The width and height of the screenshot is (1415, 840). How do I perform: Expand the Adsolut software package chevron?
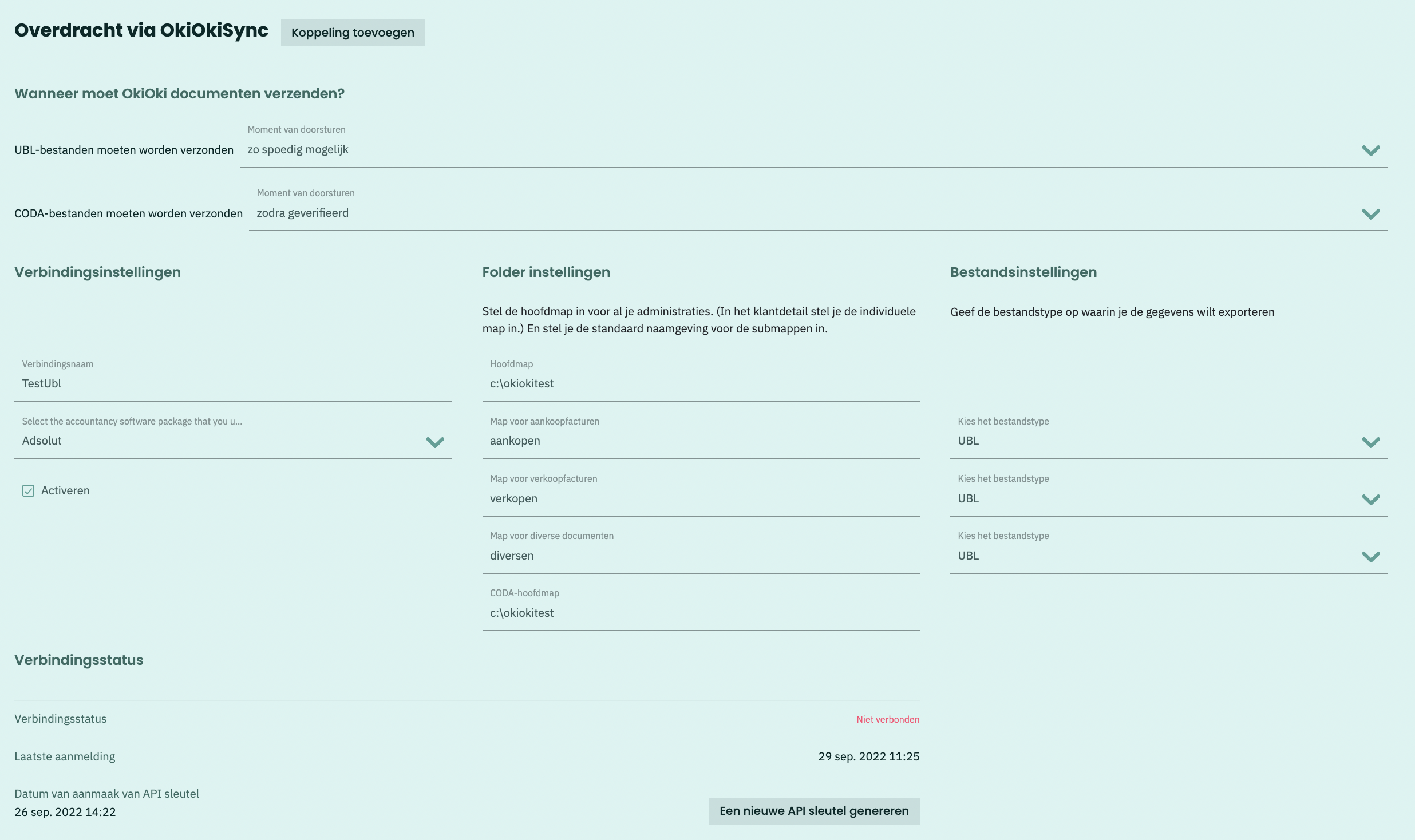pos(435,442)
